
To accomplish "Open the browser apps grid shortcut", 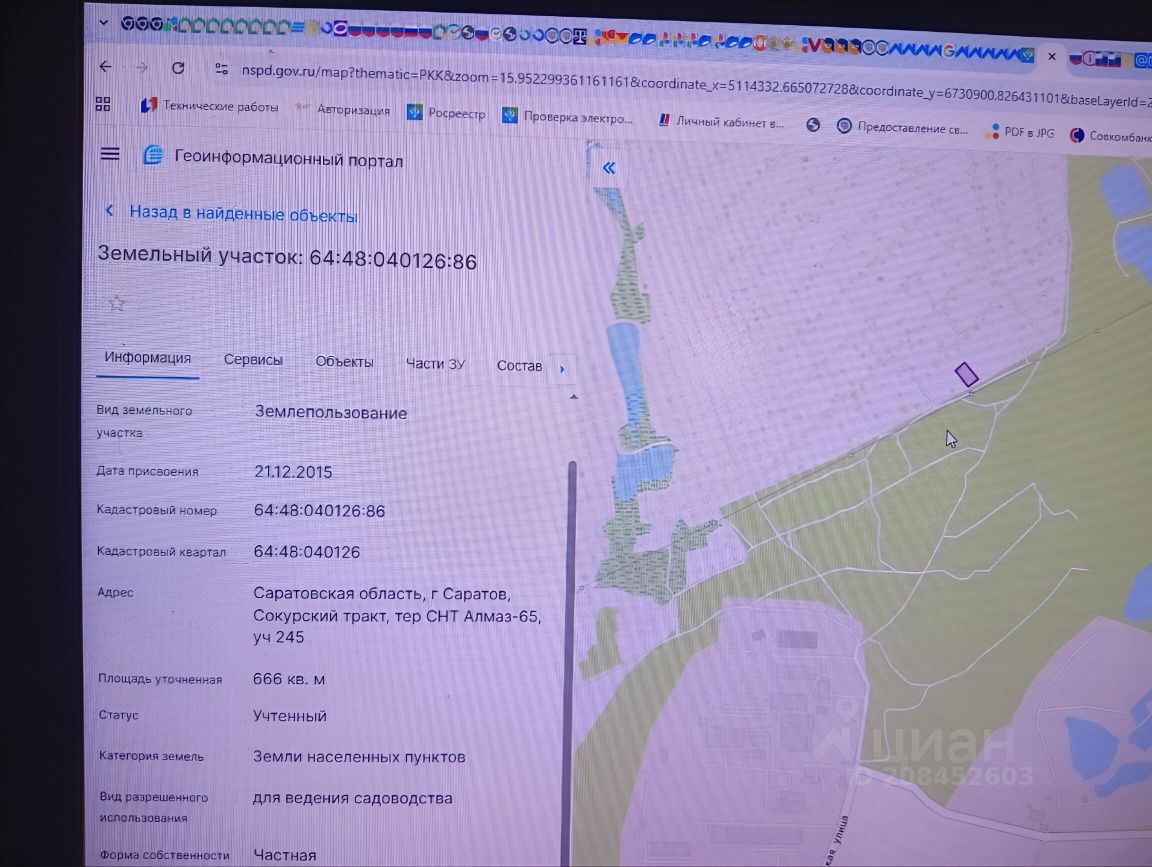I will click(x=102, y=104).
